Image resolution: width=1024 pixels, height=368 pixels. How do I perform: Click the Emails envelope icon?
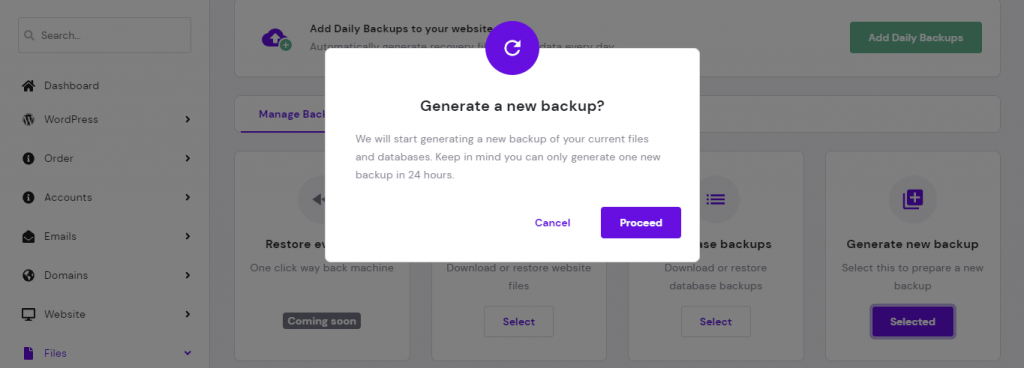tap(28, 236)
